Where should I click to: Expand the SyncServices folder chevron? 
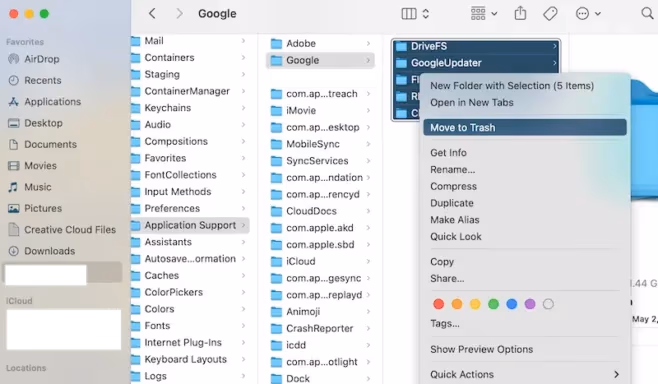click(x=368, y=161)
